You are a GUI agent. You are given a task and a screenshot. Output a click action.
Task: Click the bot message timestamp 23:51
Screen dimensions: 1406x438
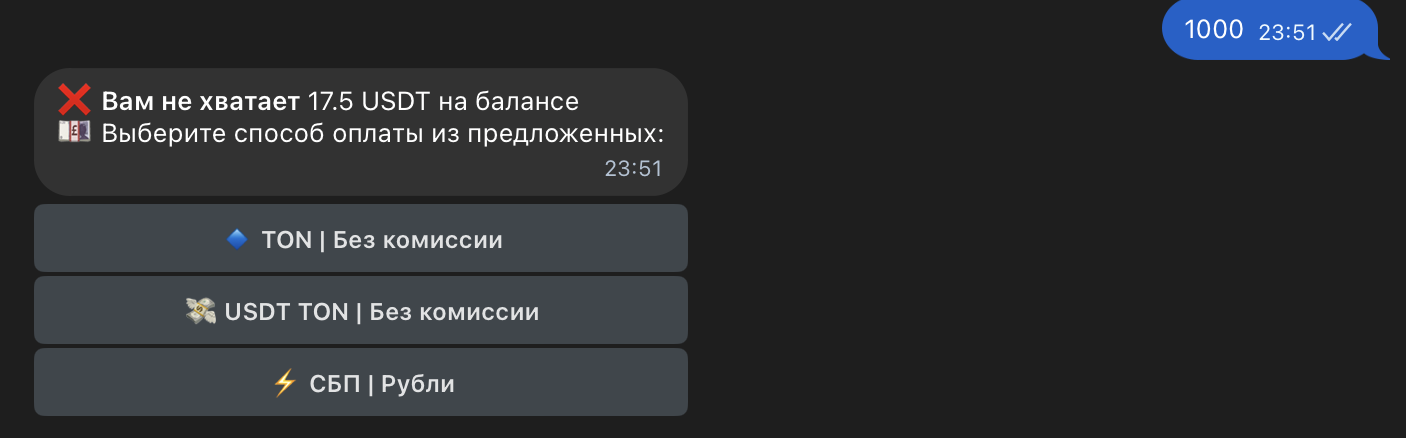[x=633, y=169]
